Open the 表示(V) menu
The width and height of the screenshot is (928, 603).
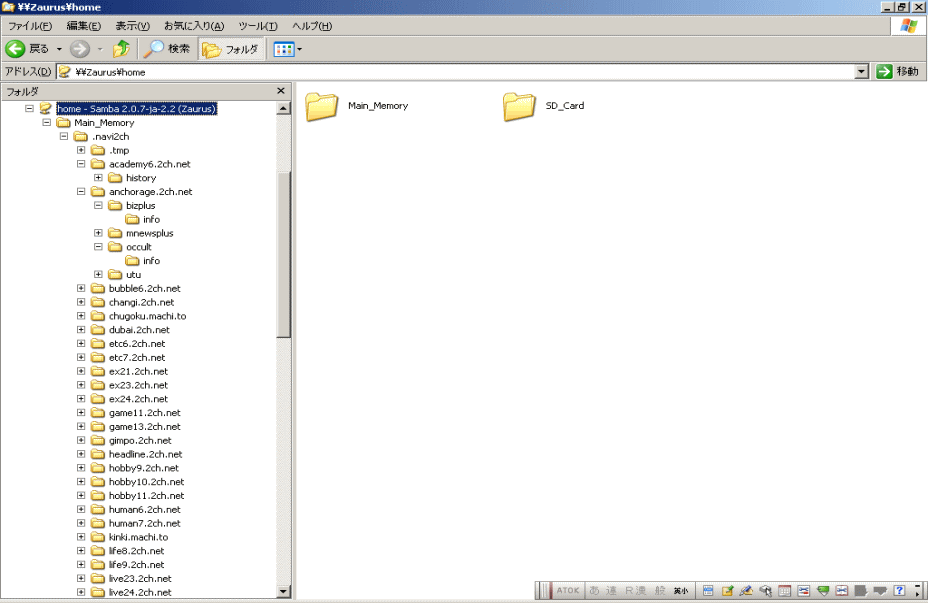[x=132, y=26]
